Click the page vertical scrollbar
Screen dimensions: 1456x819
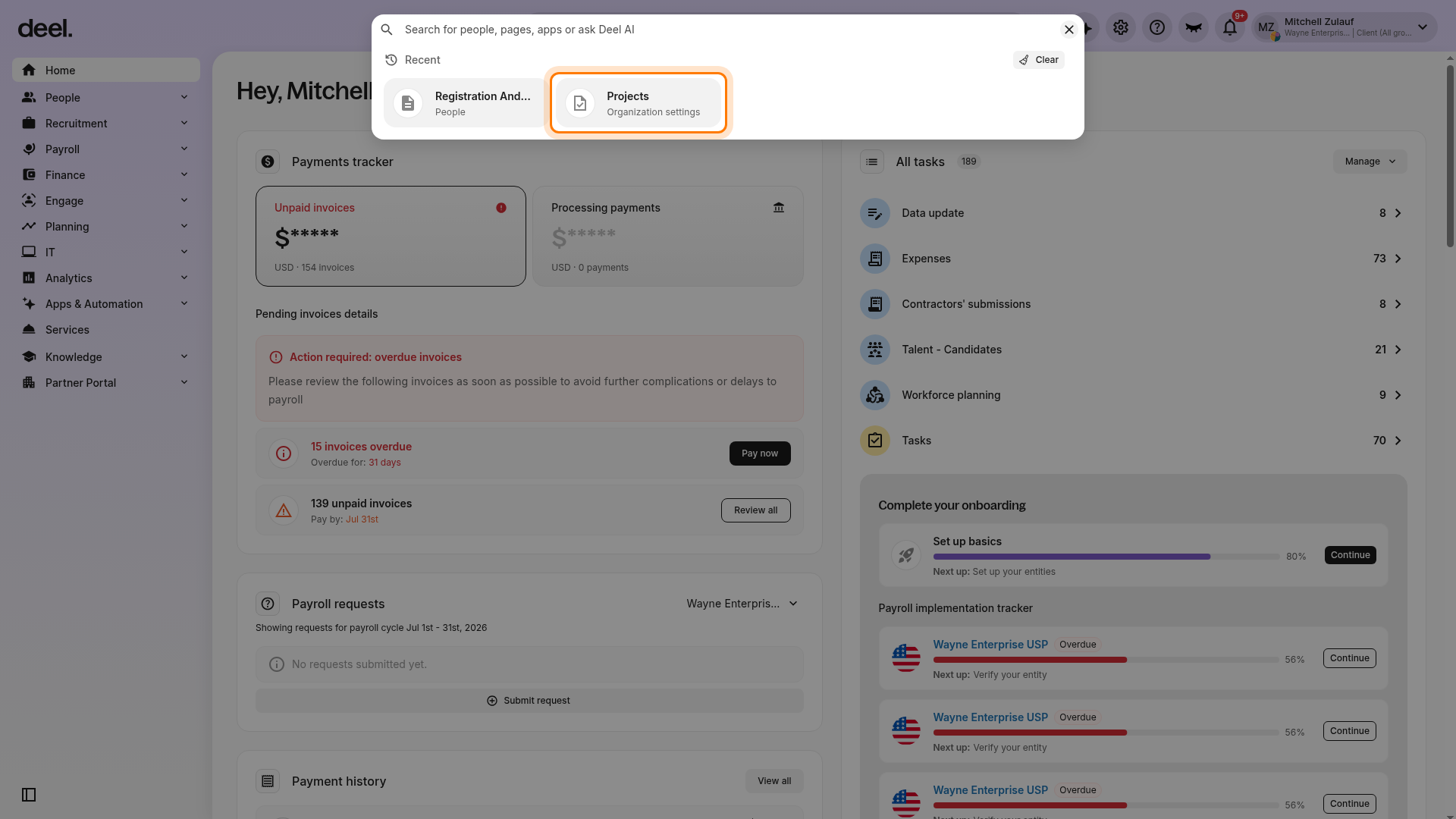[x=1450, y=155]
